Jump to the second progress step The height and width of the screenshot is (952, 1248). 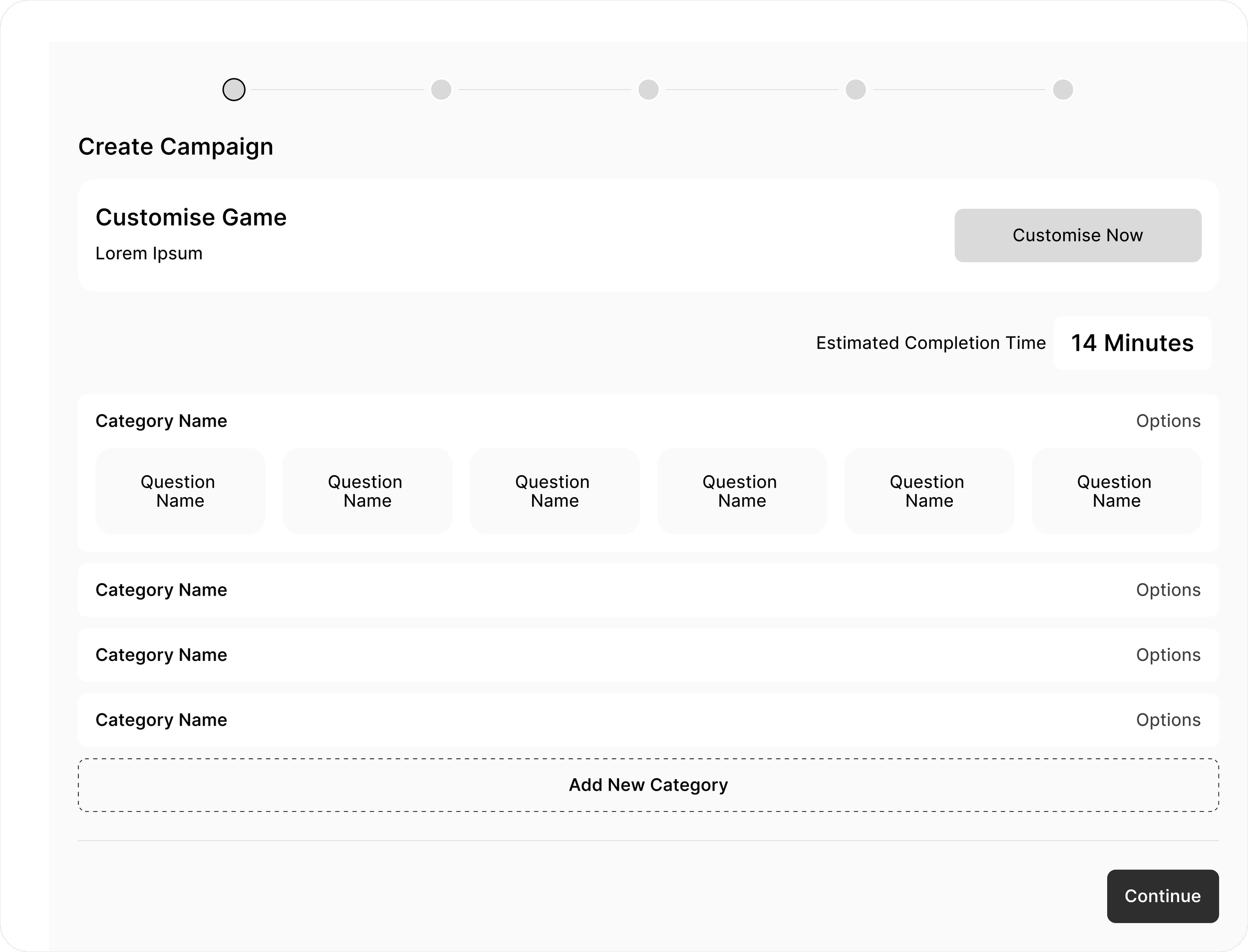click(441, 89)
